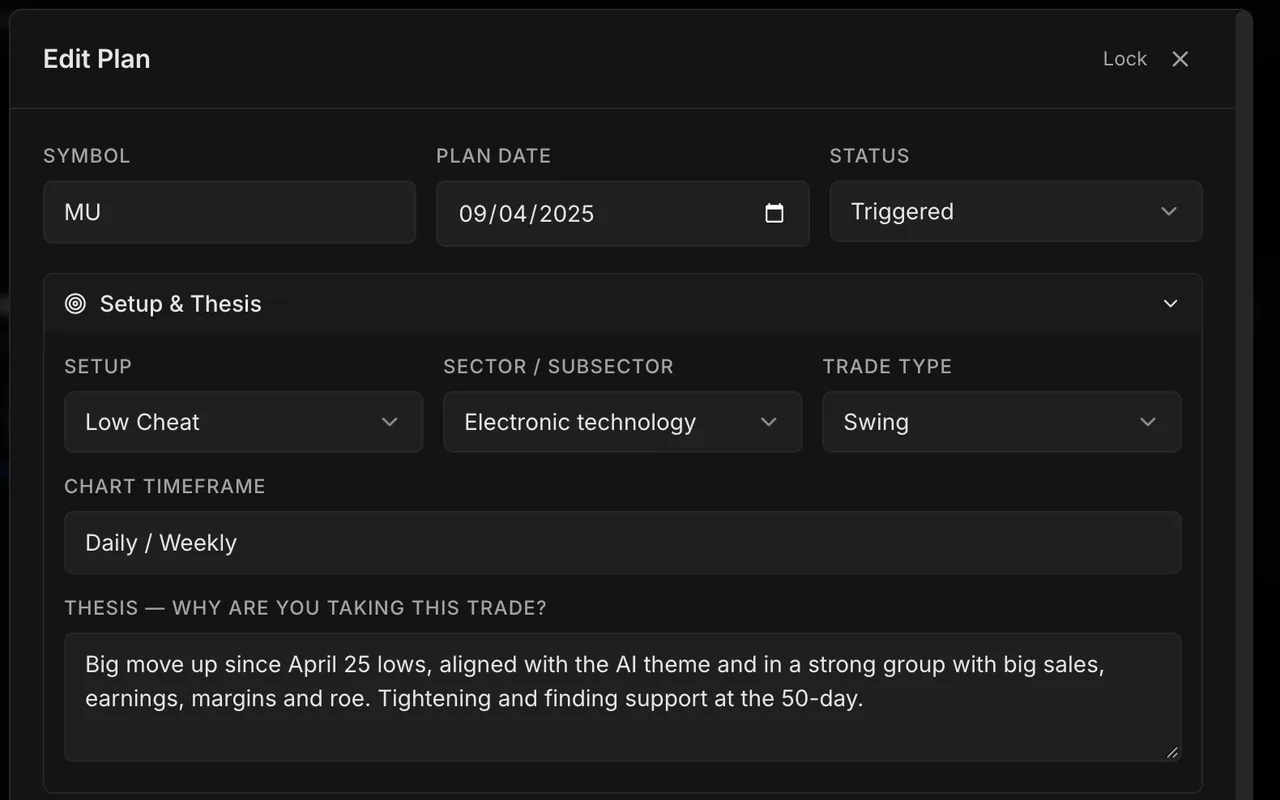Click the PLAN DATE field label
The width and height of the screenshot is (1280, 800).
click(x=494, y=156)
